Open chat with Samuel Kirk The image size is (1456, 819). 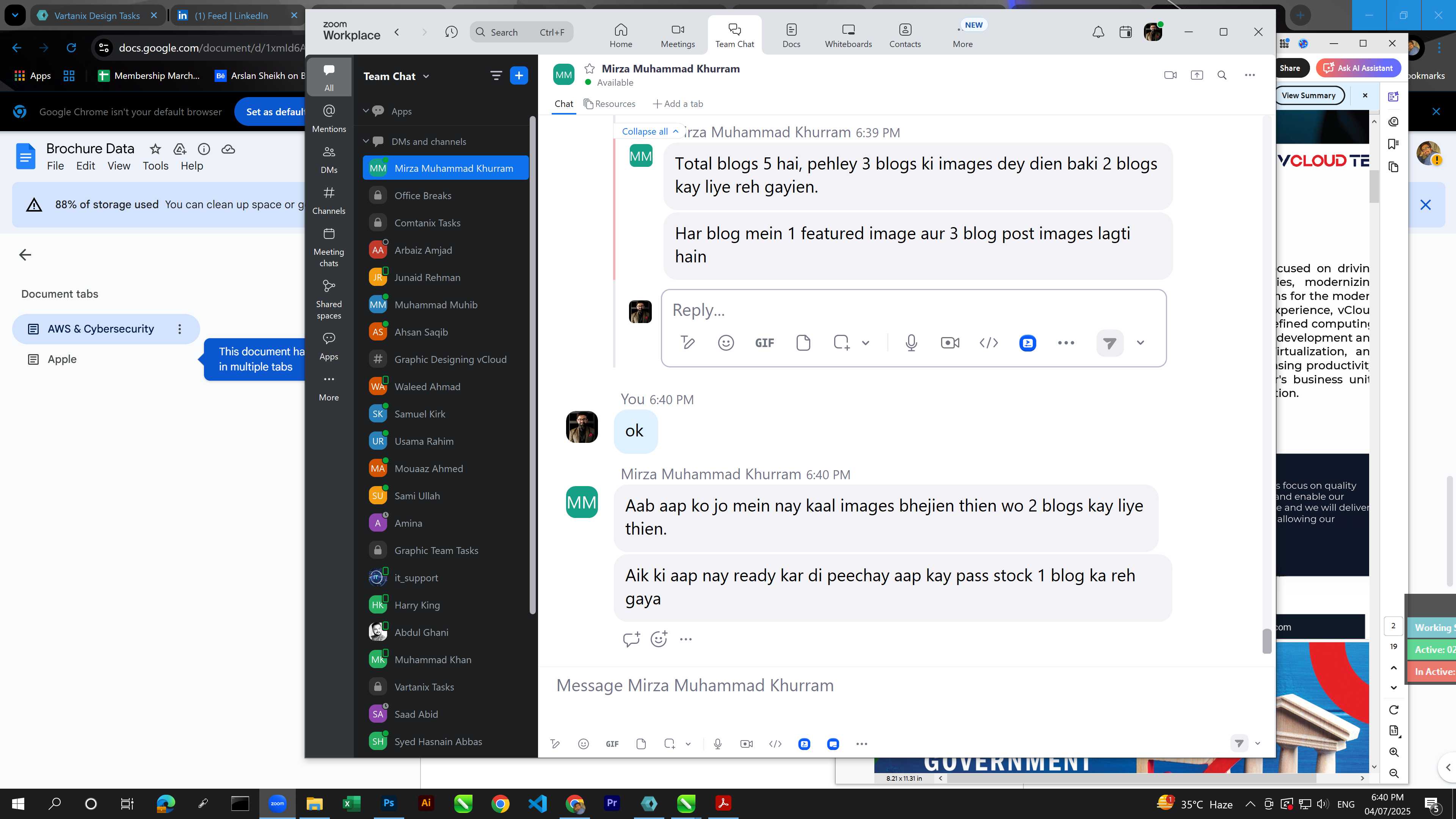[x=446, y=414]
